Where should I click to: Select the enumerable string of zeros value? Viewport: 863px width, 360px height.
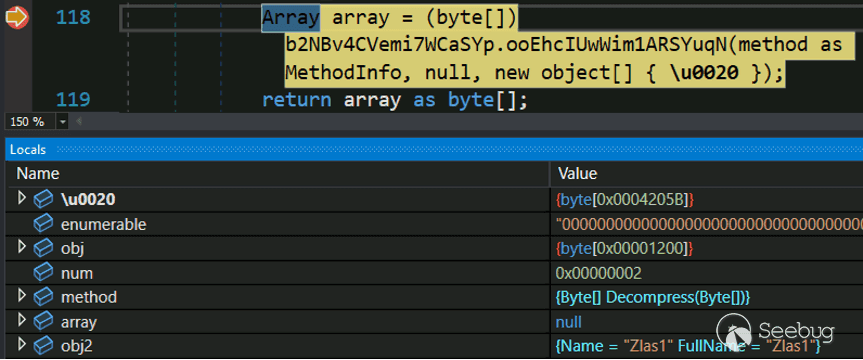[709, 225]
